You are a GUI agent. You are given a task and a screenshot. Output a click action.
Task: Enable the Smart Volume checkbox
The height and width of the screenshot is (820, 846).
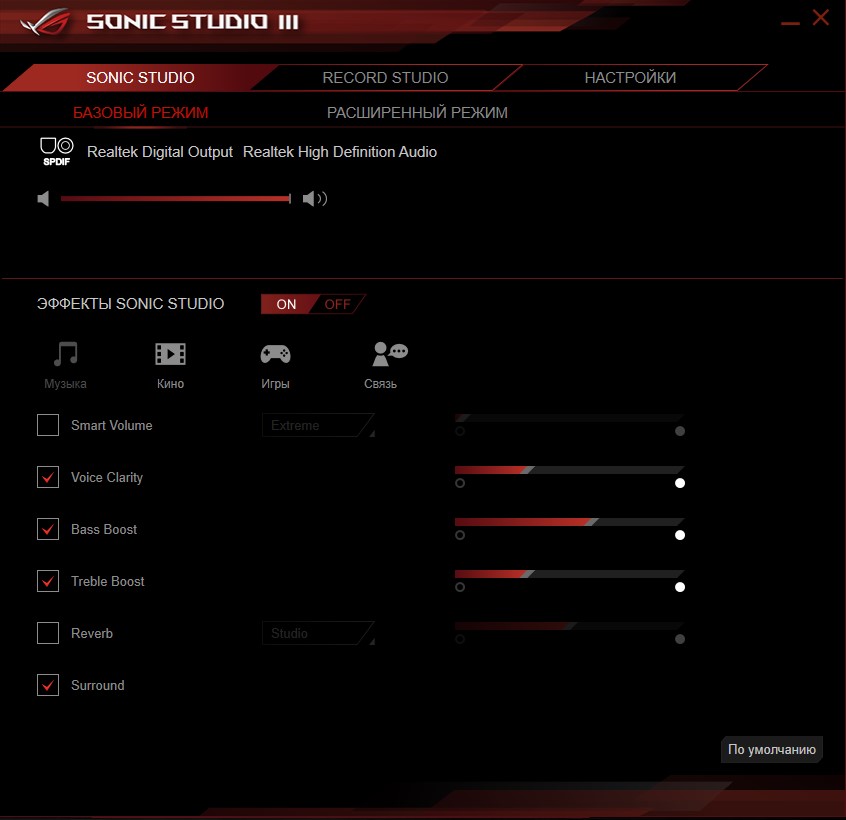tap(48, 425)
